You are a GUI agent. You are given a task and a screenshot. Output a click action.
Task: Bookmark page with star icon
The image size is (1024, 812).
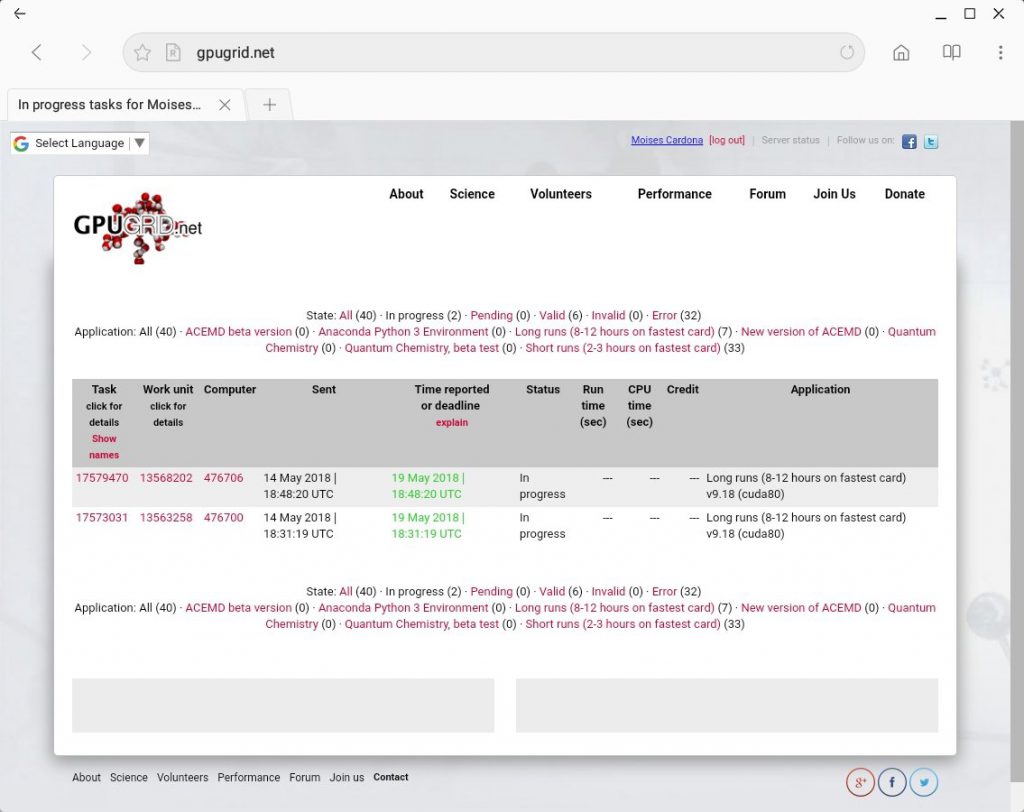tap(142, 52)
